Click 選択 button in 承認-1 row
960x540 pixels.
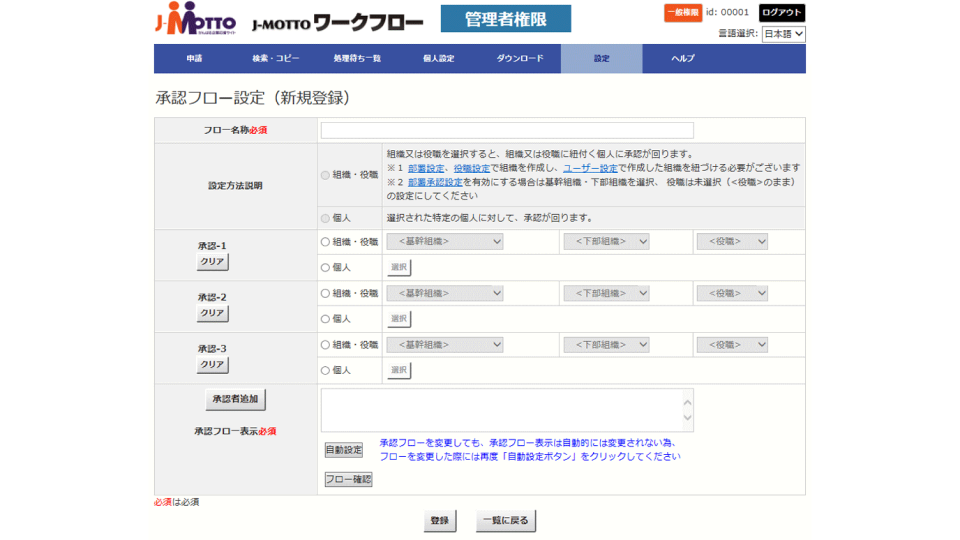pos(399,268)
